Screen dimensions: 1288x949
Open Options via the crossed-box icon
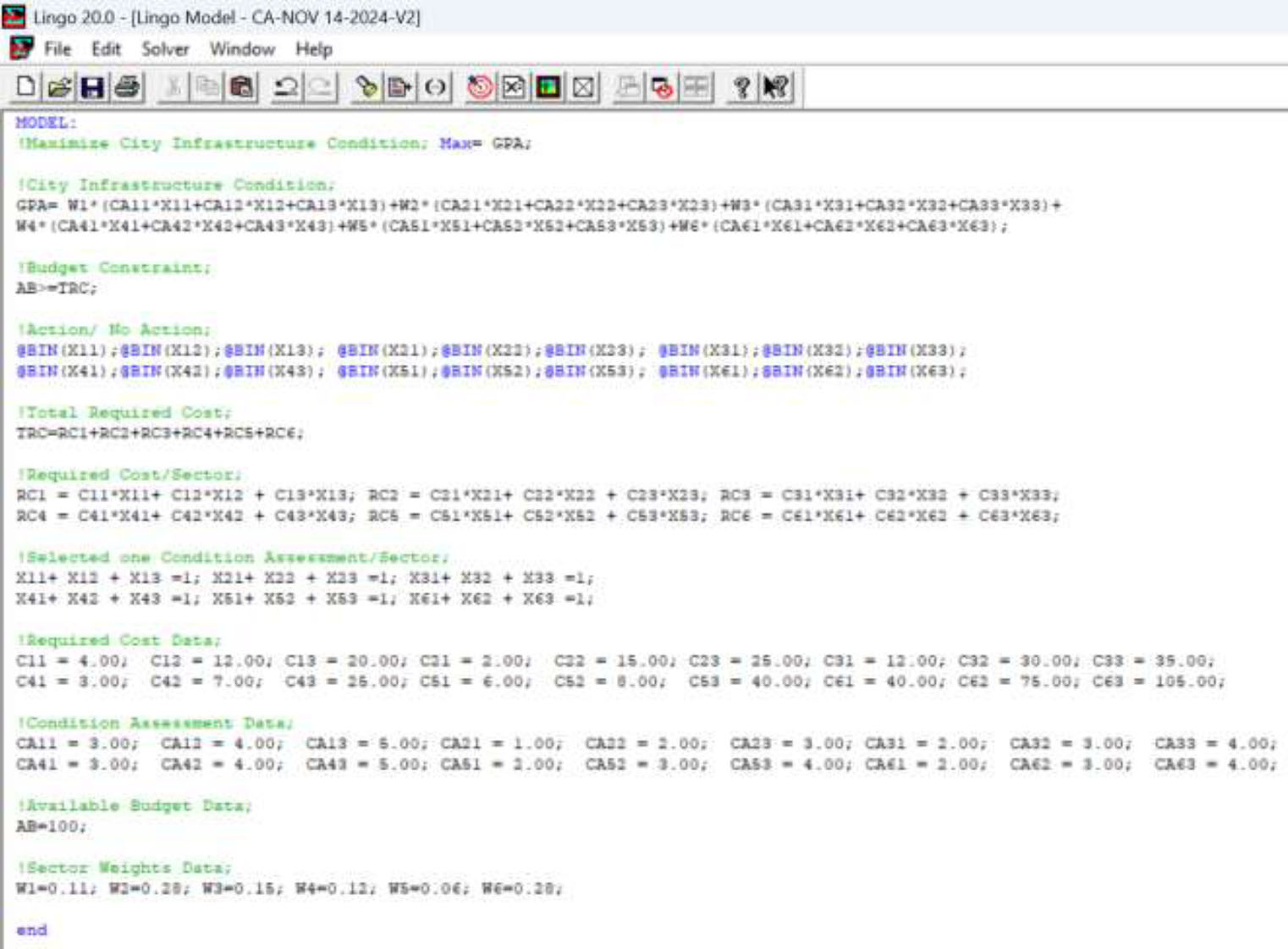tap(583, 87)
